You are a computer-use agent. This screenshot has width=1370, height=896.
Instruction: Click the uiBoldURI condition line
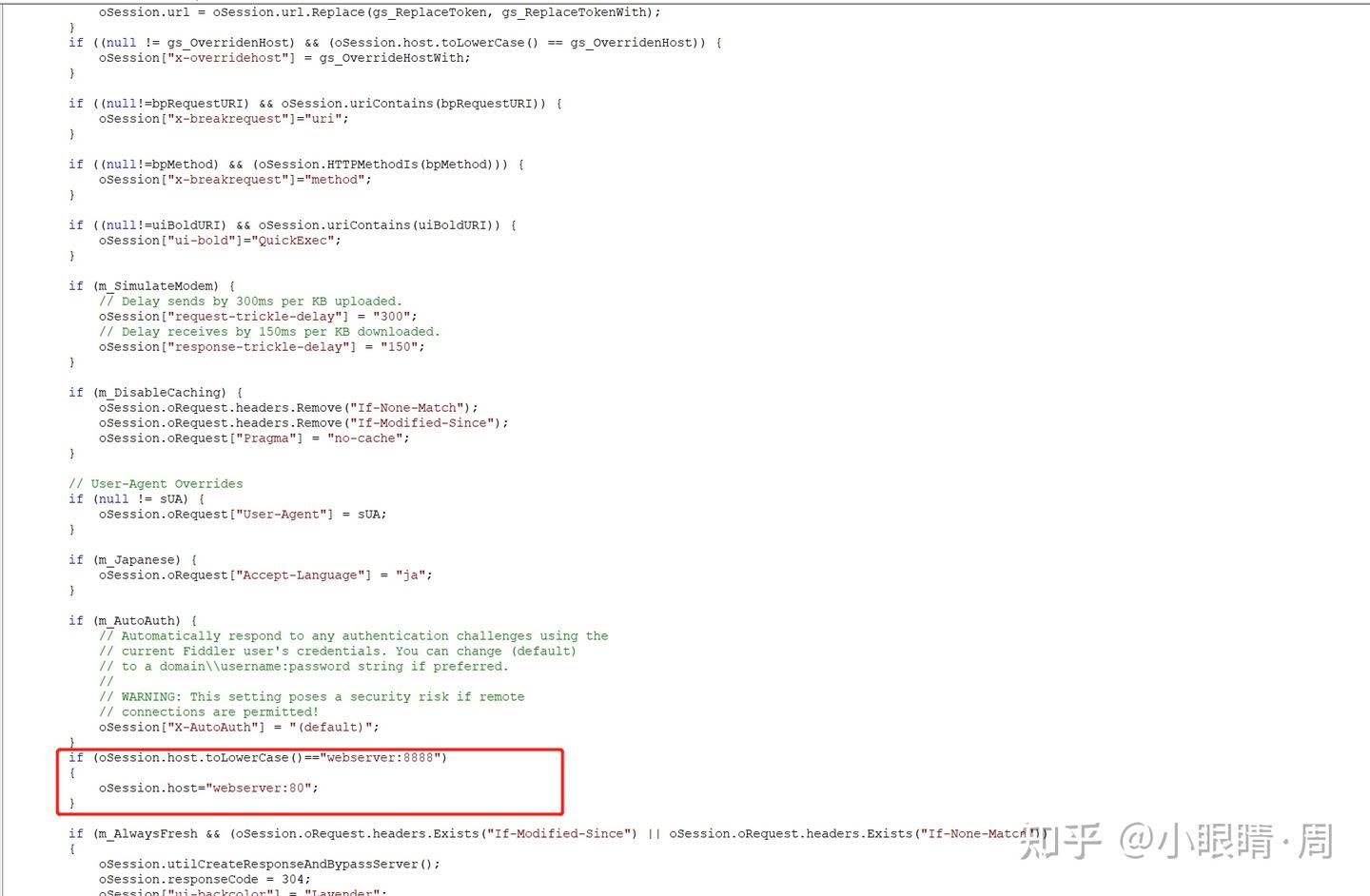[x=292, y=225]
